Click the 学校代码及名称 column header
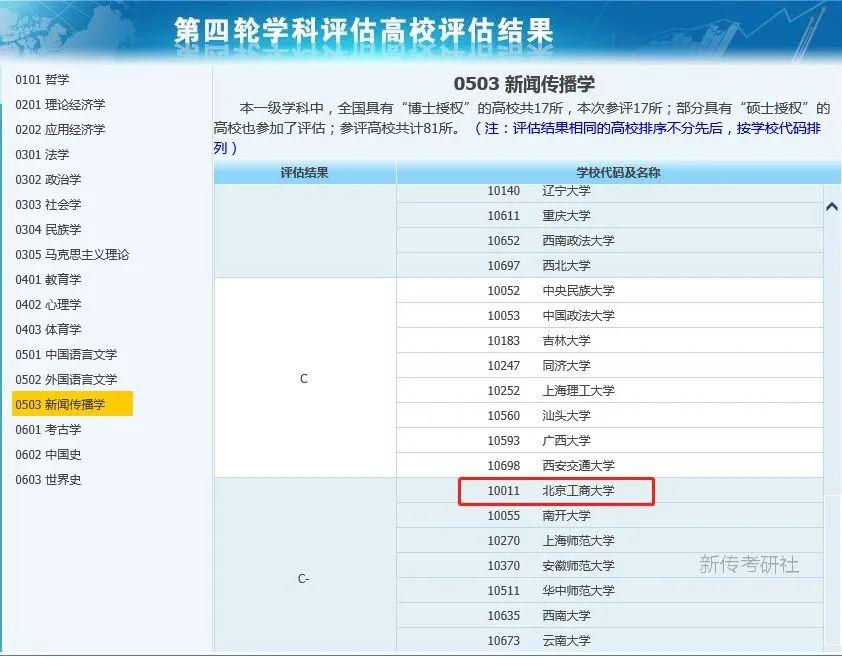Viewport: 842px width, 658px height. (618, 172)
